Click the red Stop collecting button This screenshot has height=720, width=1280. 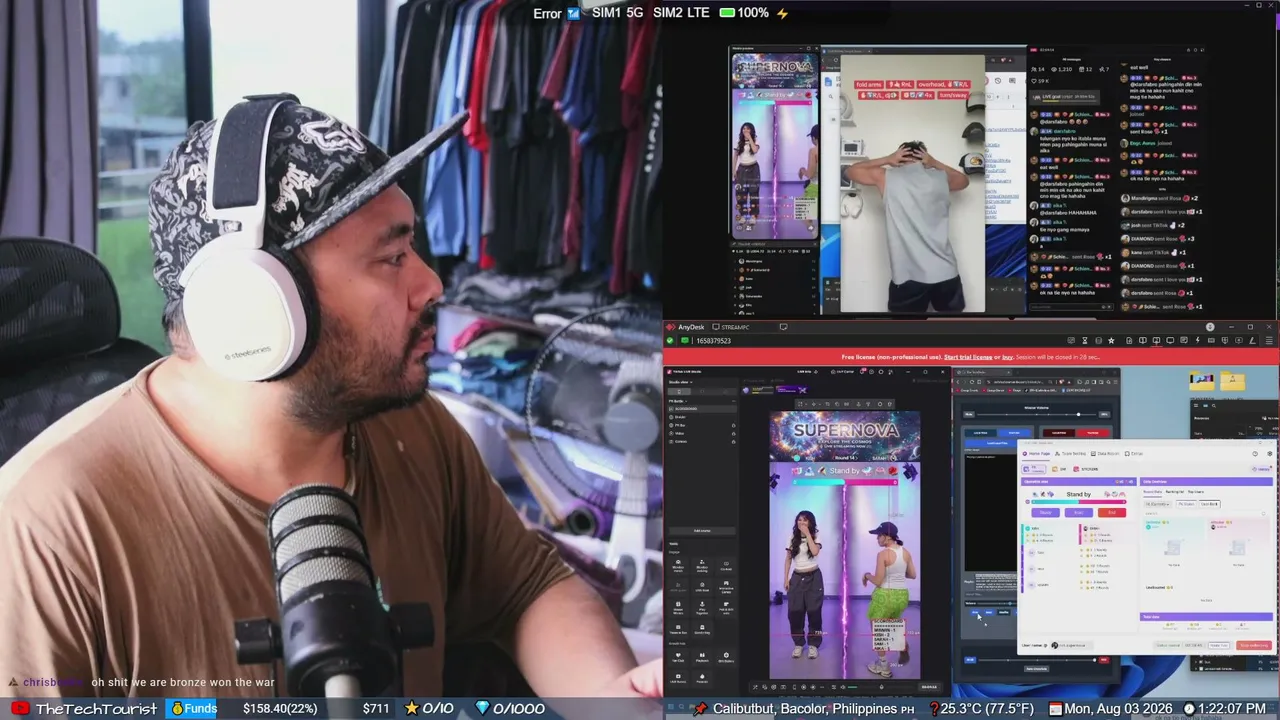[1253, 645]
